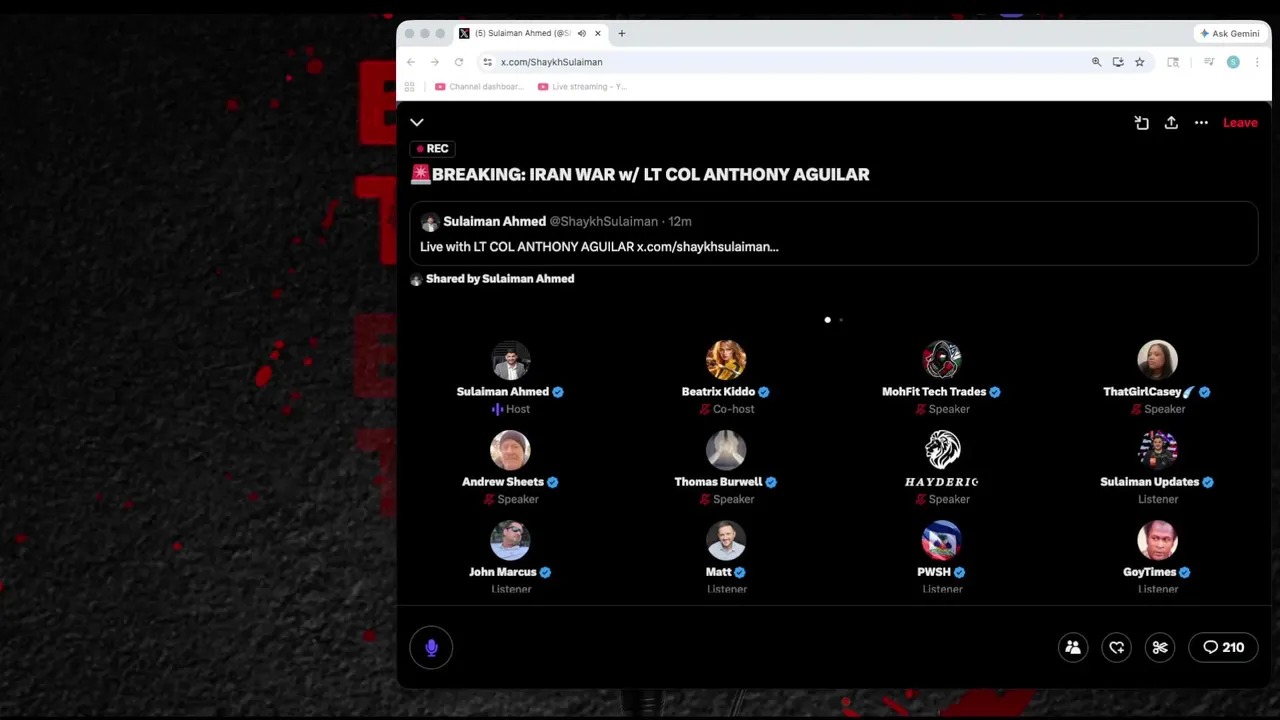Open Sulaiman Ahmed host avatar
This screenshot has height=720, width=1280.
coord(510,360)
